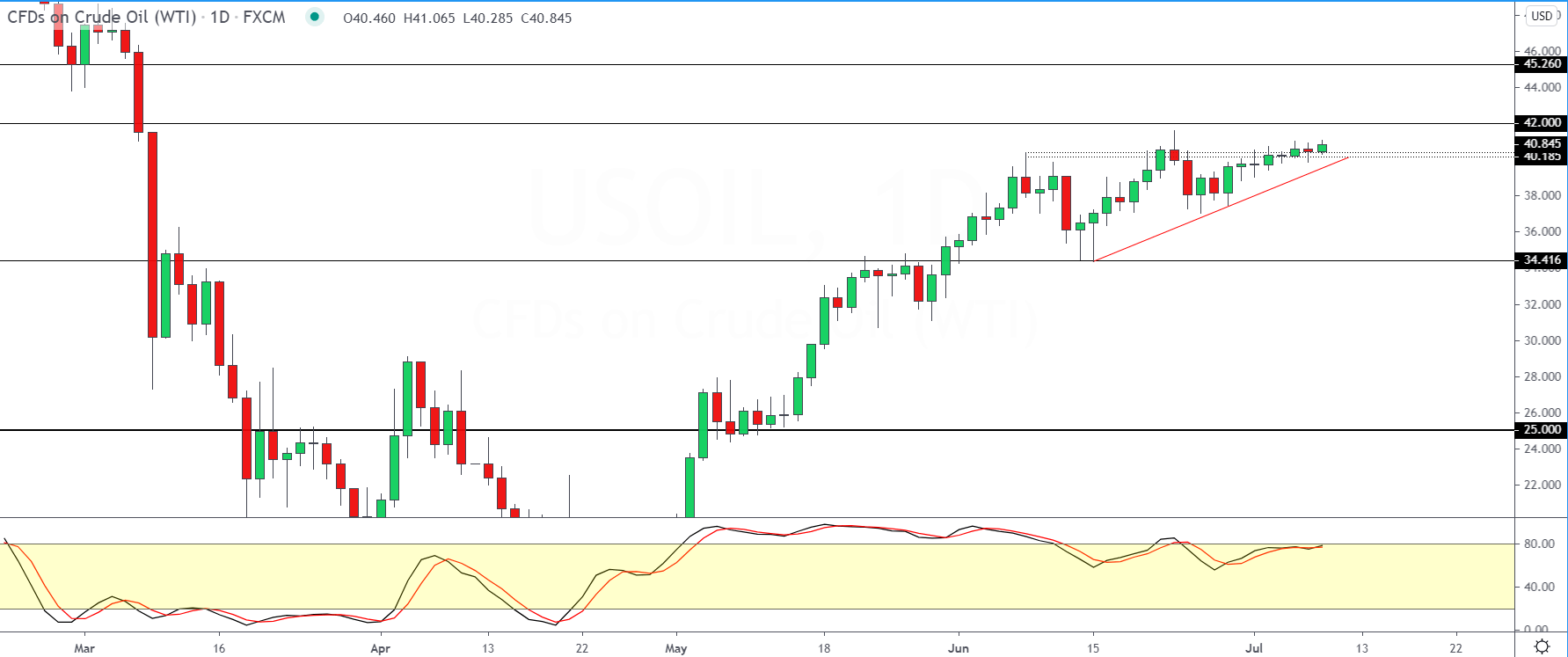The height and width of the screenshot is (657, 1568).
Task: Click the 32.000 price axis tick
Action: point(1542,304)
